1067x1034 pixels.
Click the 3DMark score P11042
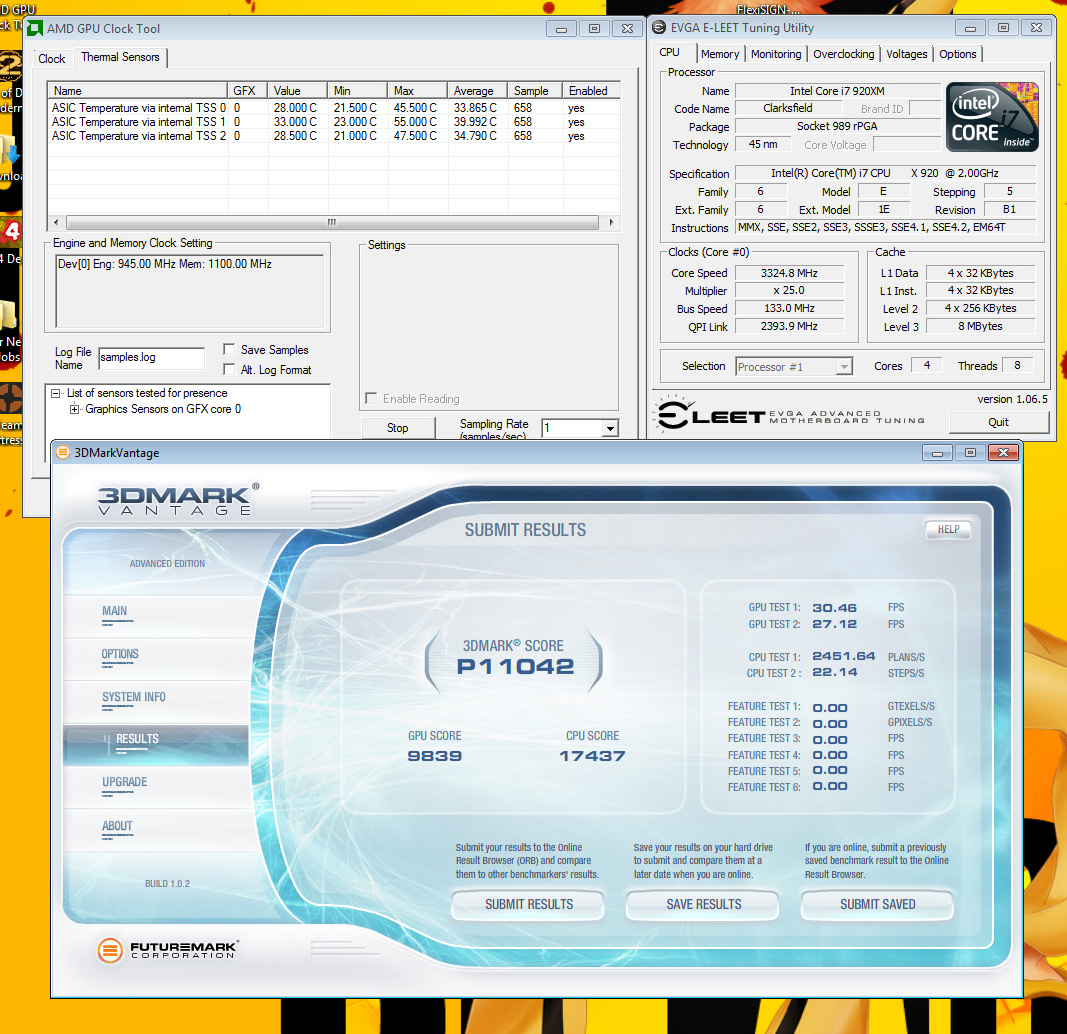515,666
